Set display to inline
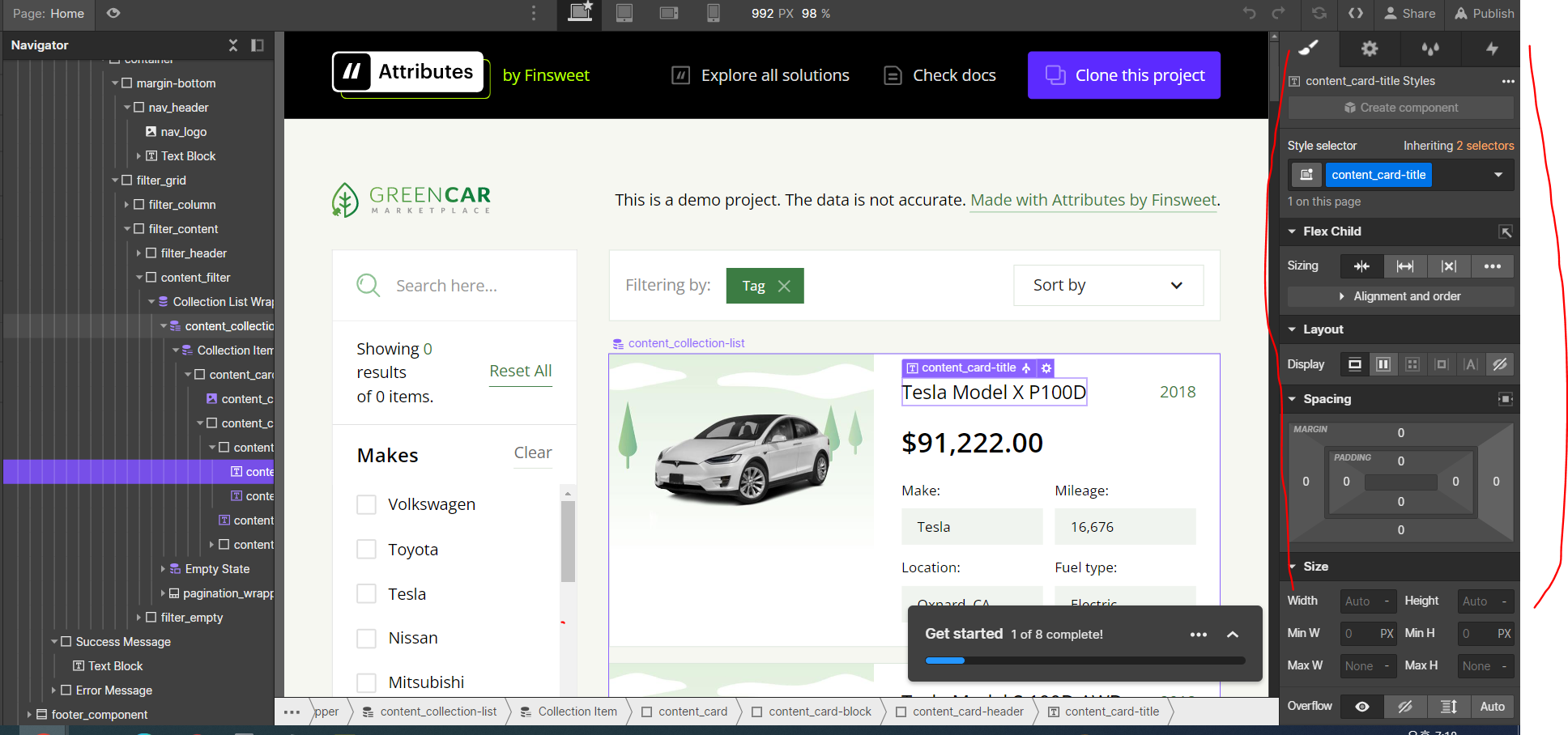This screenshot has width=1568, height=735. pos(1471,364)
